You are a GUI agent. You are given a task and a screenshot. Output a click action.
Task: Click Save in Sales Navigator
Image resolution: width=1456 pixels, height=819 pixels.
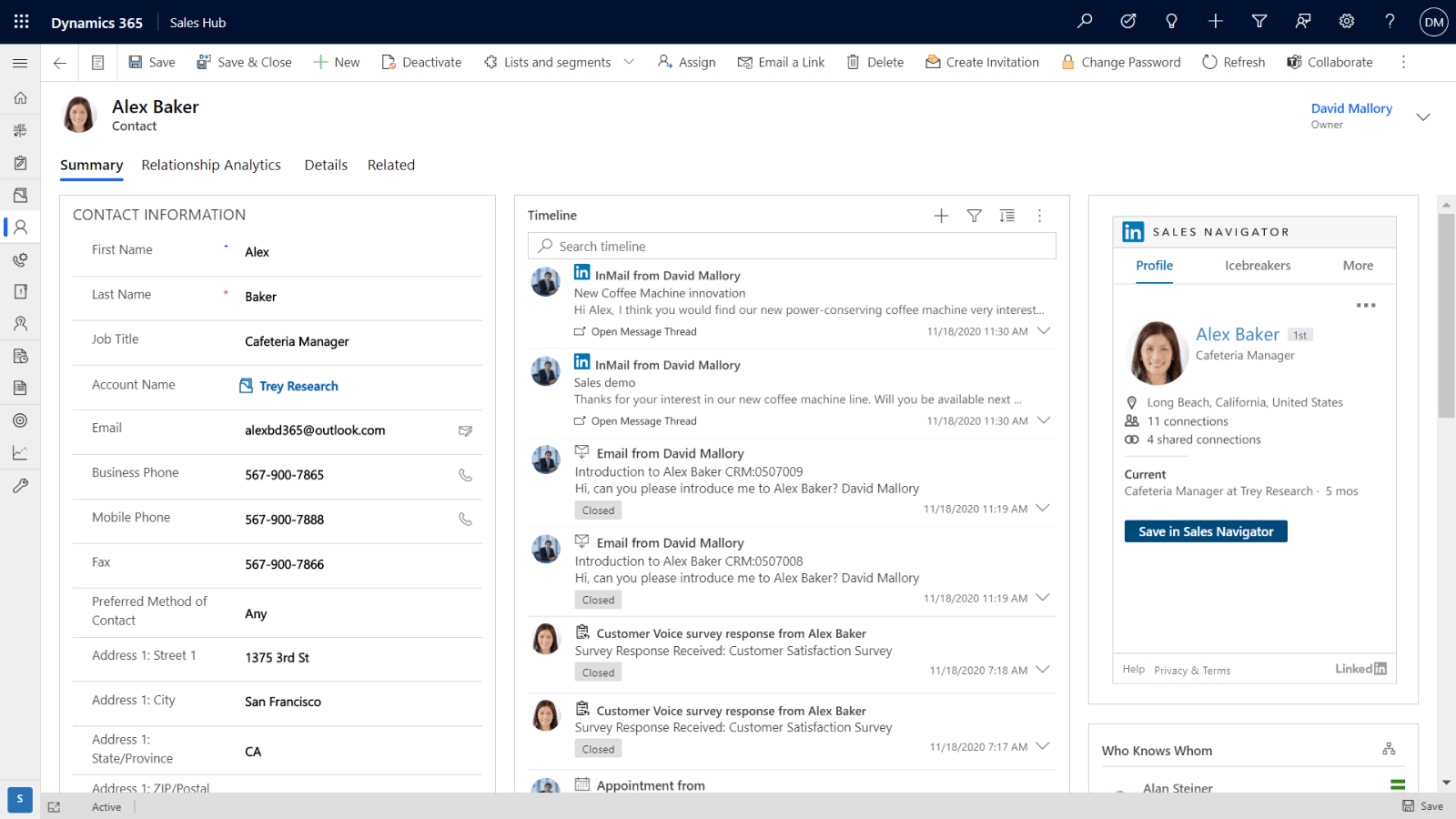point(1205,531)
